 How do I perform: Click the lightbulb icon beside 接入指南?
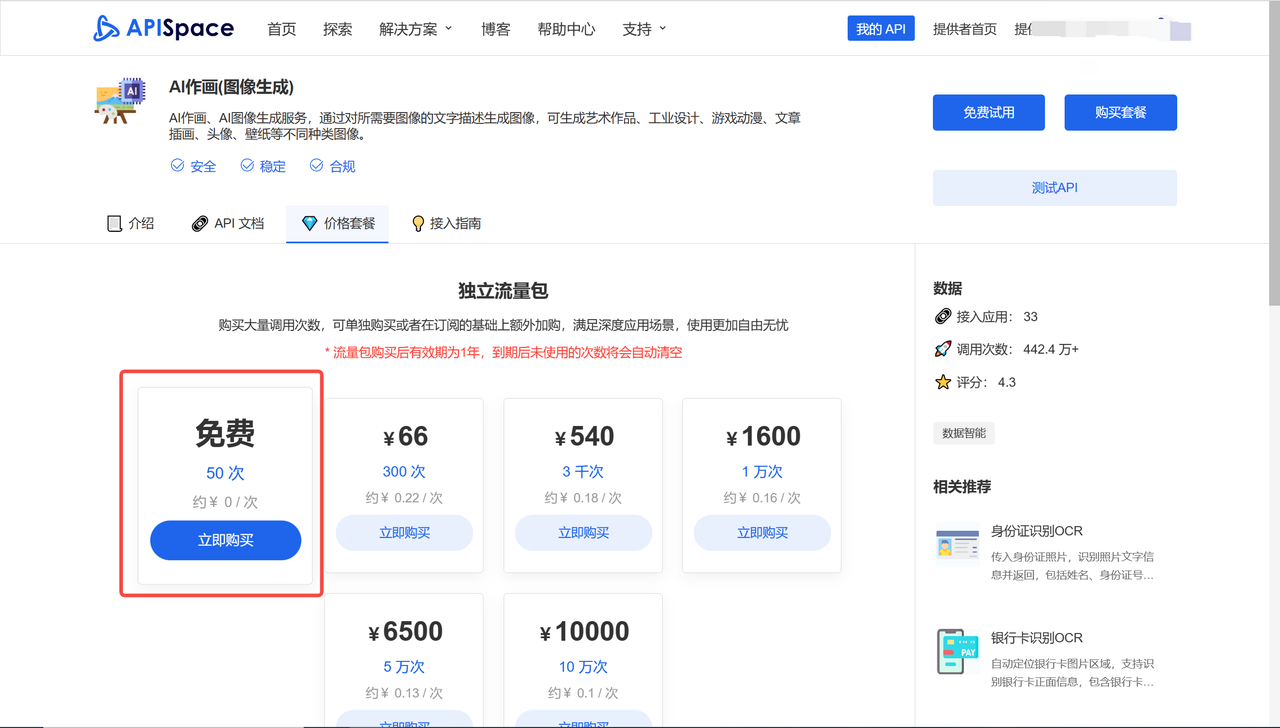click(x=417, y=223)
